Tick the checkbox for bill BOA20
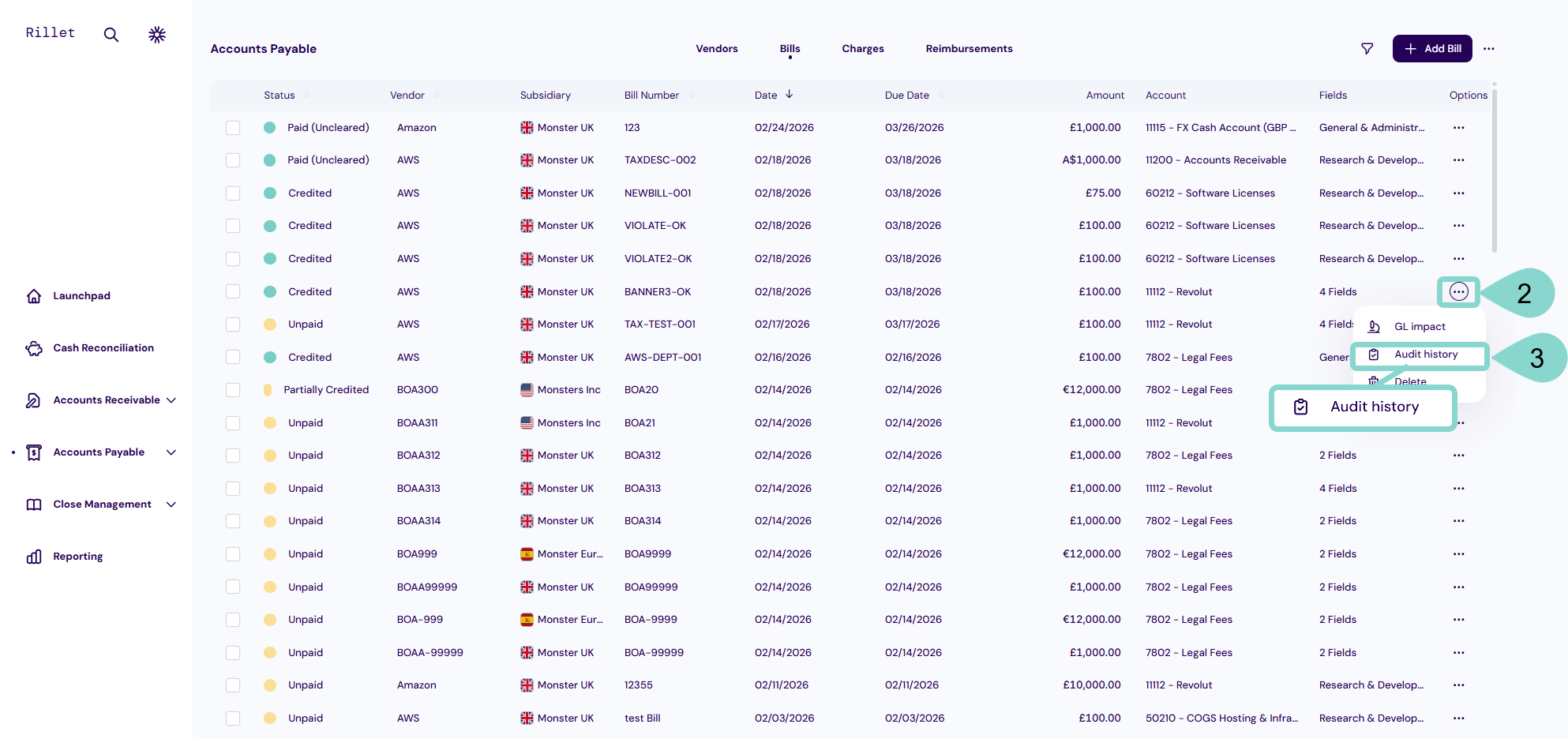This screenshot has height=739, width=1568. coord(233,390)
